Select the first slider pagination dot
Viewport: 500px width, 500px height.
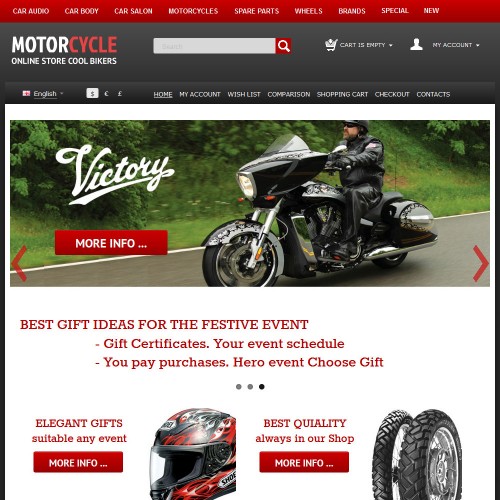[x=239, y=387]
